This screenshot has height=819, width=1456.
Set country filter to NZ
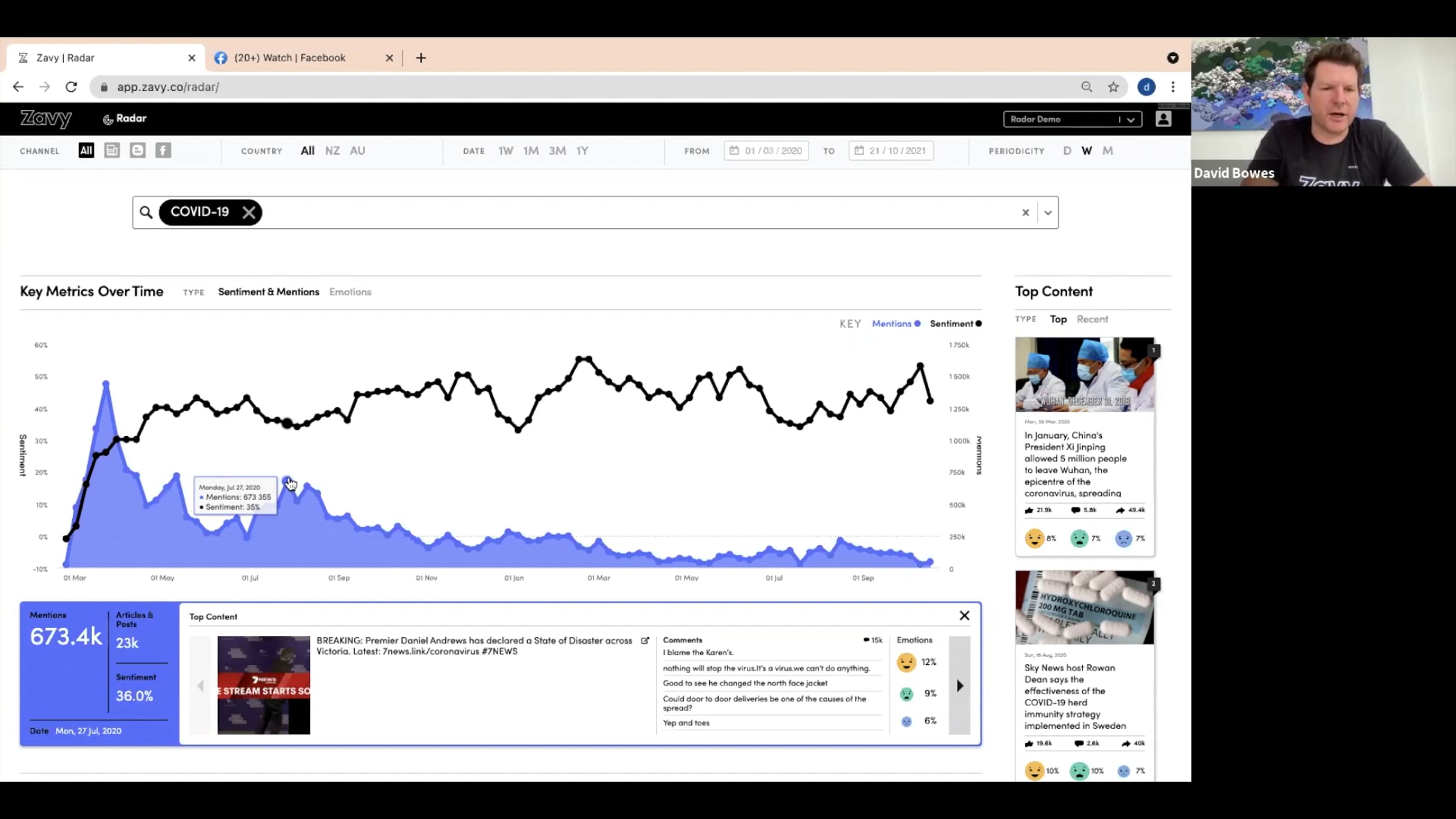pos(332,151)
